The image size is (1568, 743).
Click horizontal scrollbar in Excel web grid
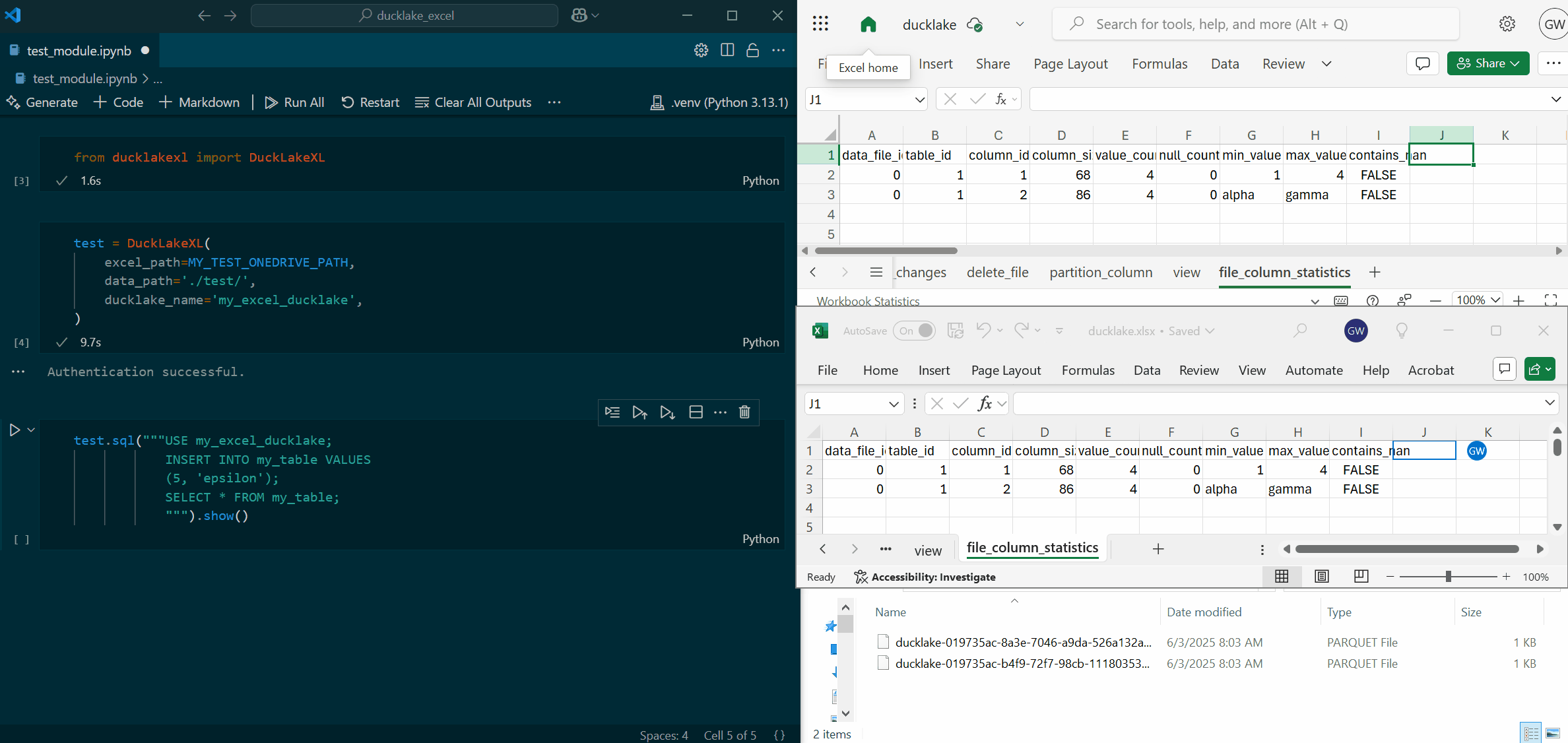point(886,251)
